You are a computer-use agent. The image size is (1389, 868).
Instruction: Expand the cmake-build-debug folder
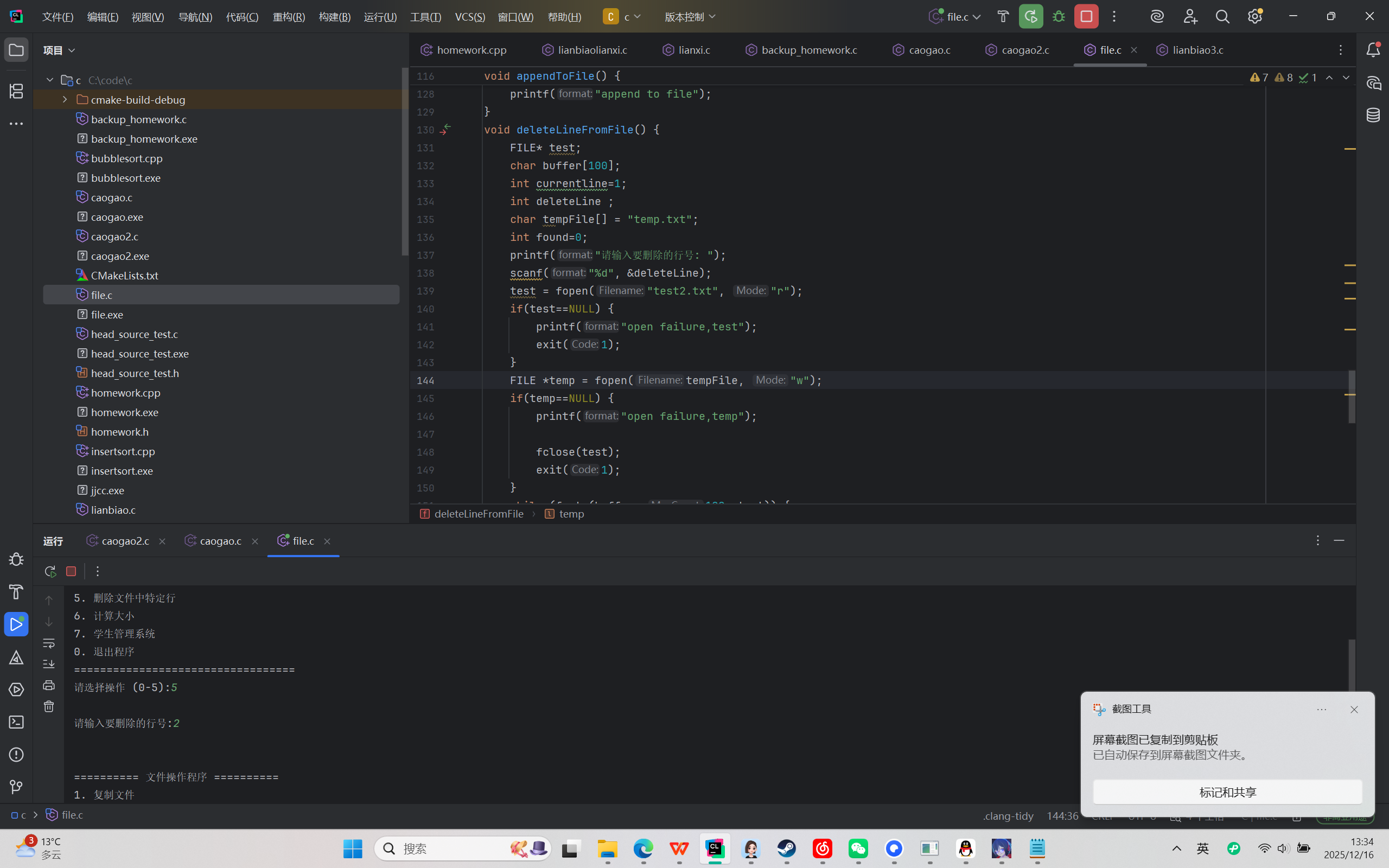[65, 100]
